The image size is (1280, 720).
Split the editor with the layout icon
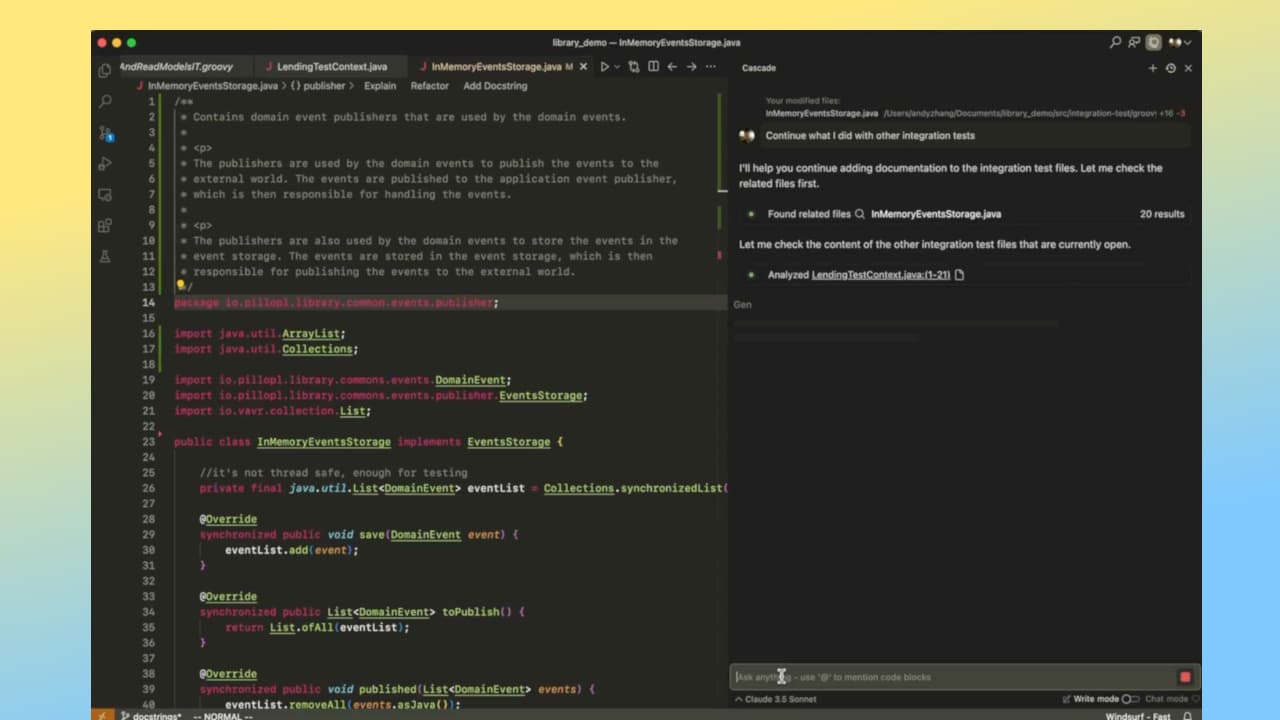[x=653, y=66]
